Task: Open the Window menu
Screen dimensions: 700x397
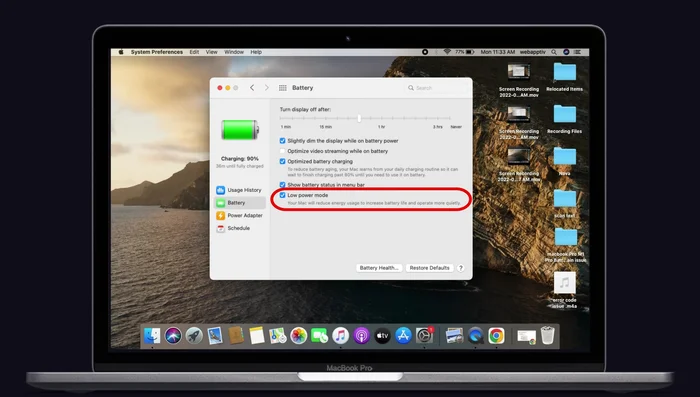Action: click(x=234, y=52)
